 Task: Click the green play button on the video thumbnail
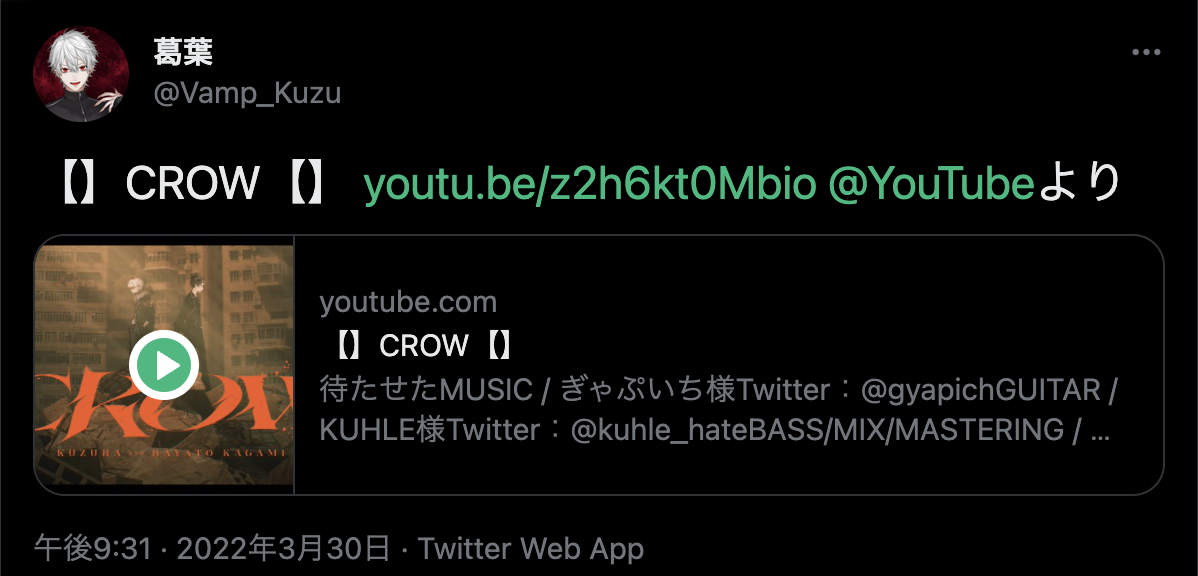click(164, 364)
